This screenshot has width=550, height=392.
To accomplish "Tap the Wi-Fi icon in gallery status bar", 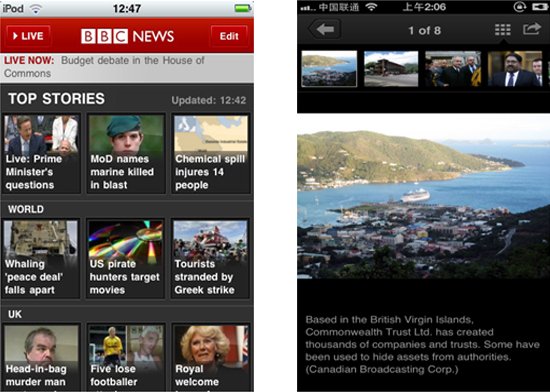I will [371, 7].
